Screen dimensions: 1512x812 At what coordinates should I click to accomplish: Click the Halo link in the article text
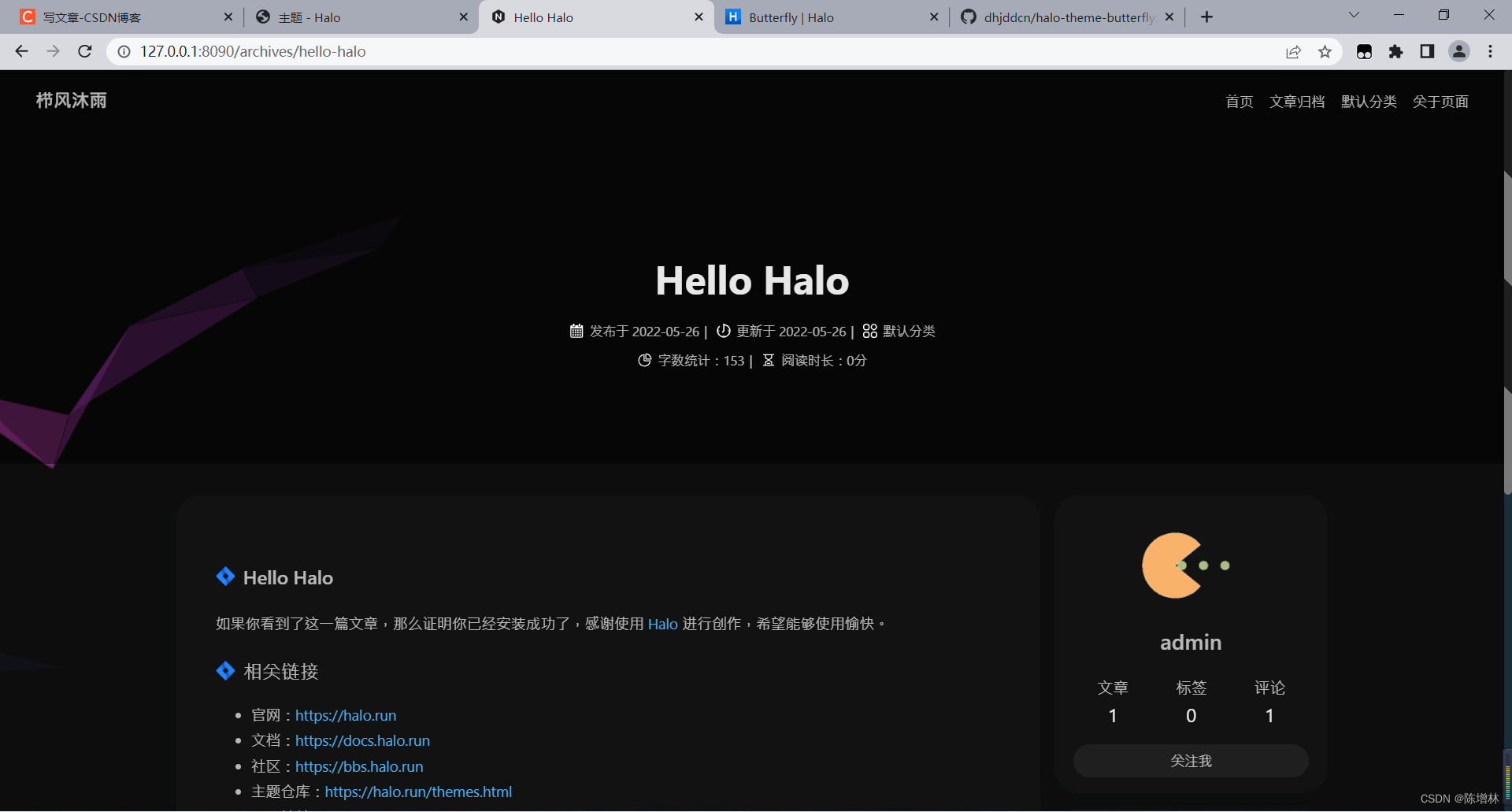coord(662,623)
